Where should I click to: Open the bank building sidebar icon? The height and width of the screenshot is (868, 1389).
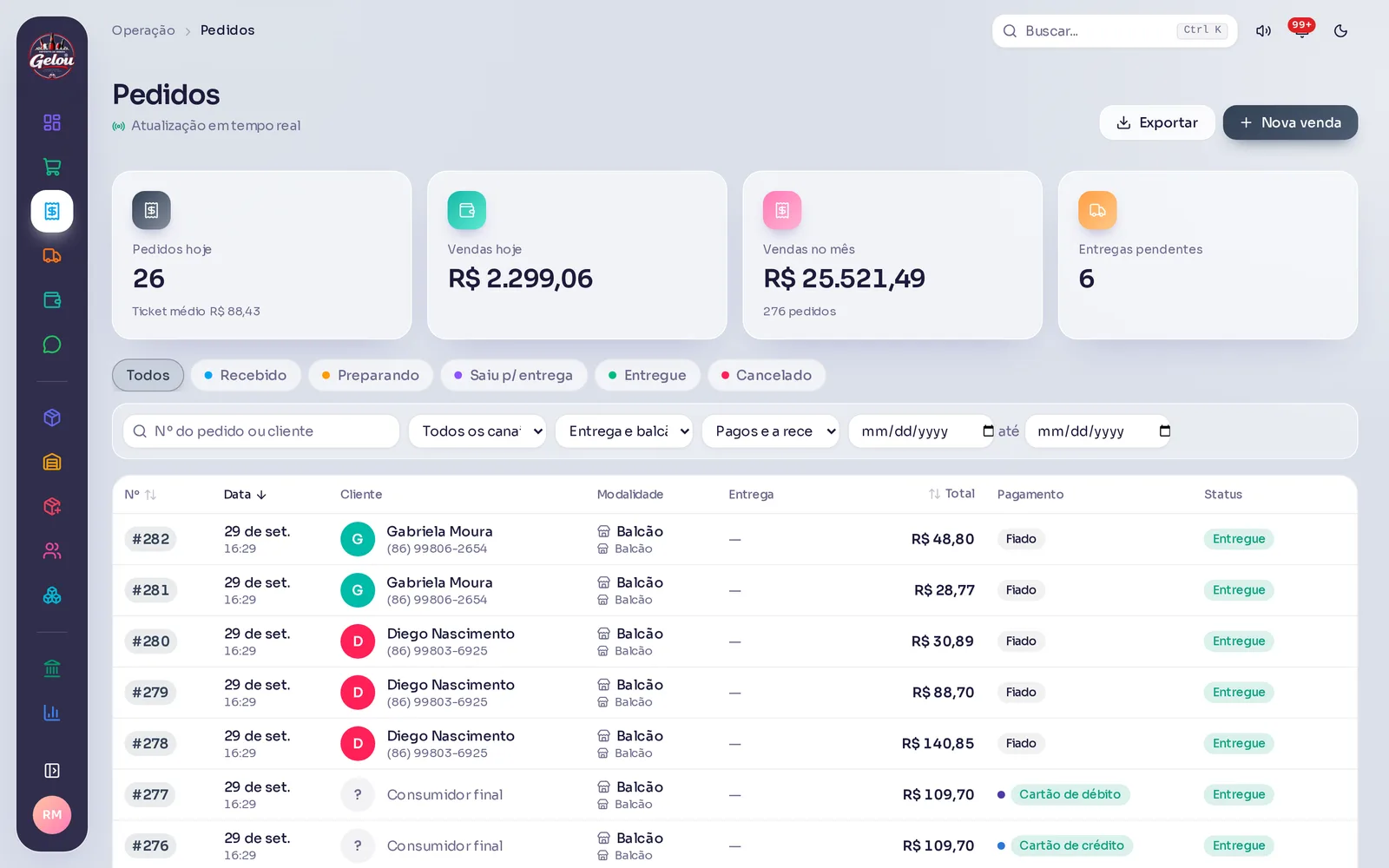(52, 668)
